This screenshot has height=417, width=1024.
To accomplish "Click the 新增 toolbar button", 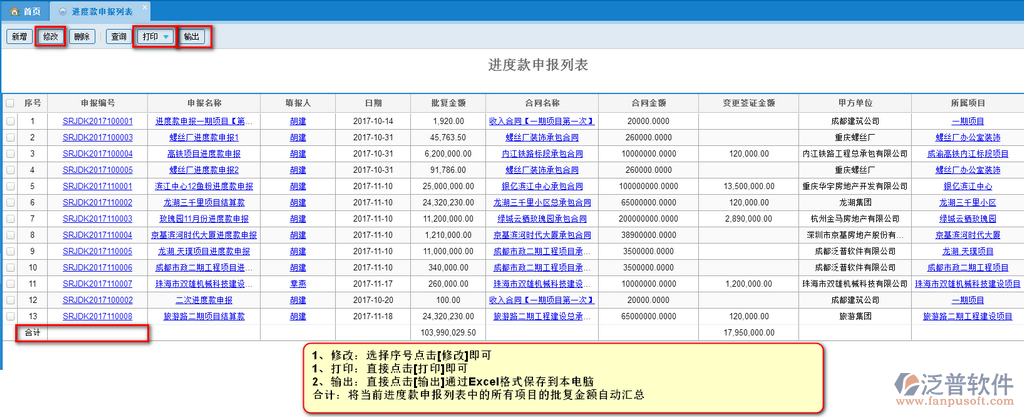I will (19, 36).
